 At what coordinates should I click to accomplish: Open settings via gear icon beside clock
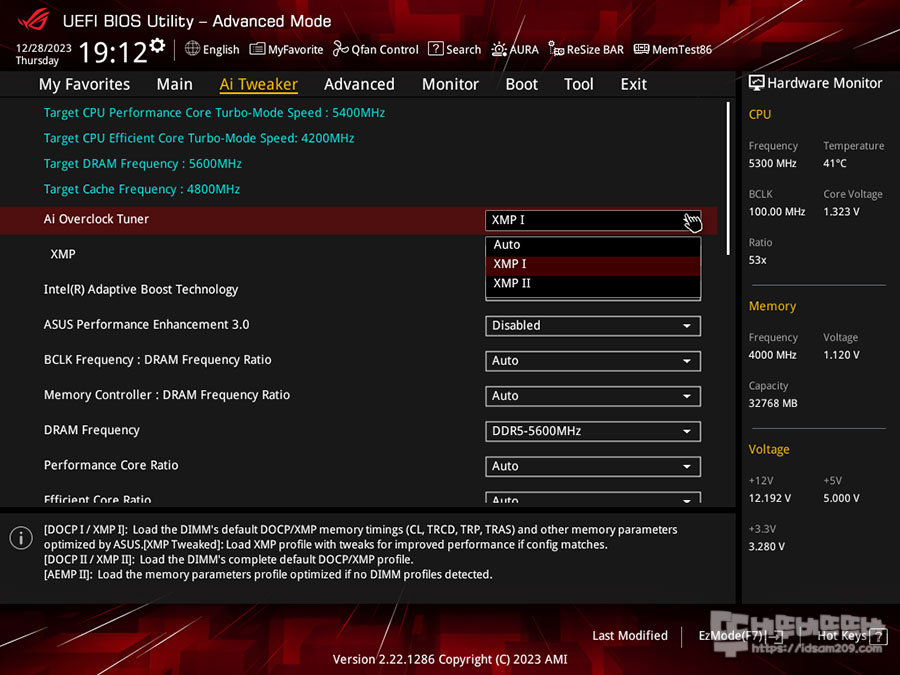tap(157, 45)
